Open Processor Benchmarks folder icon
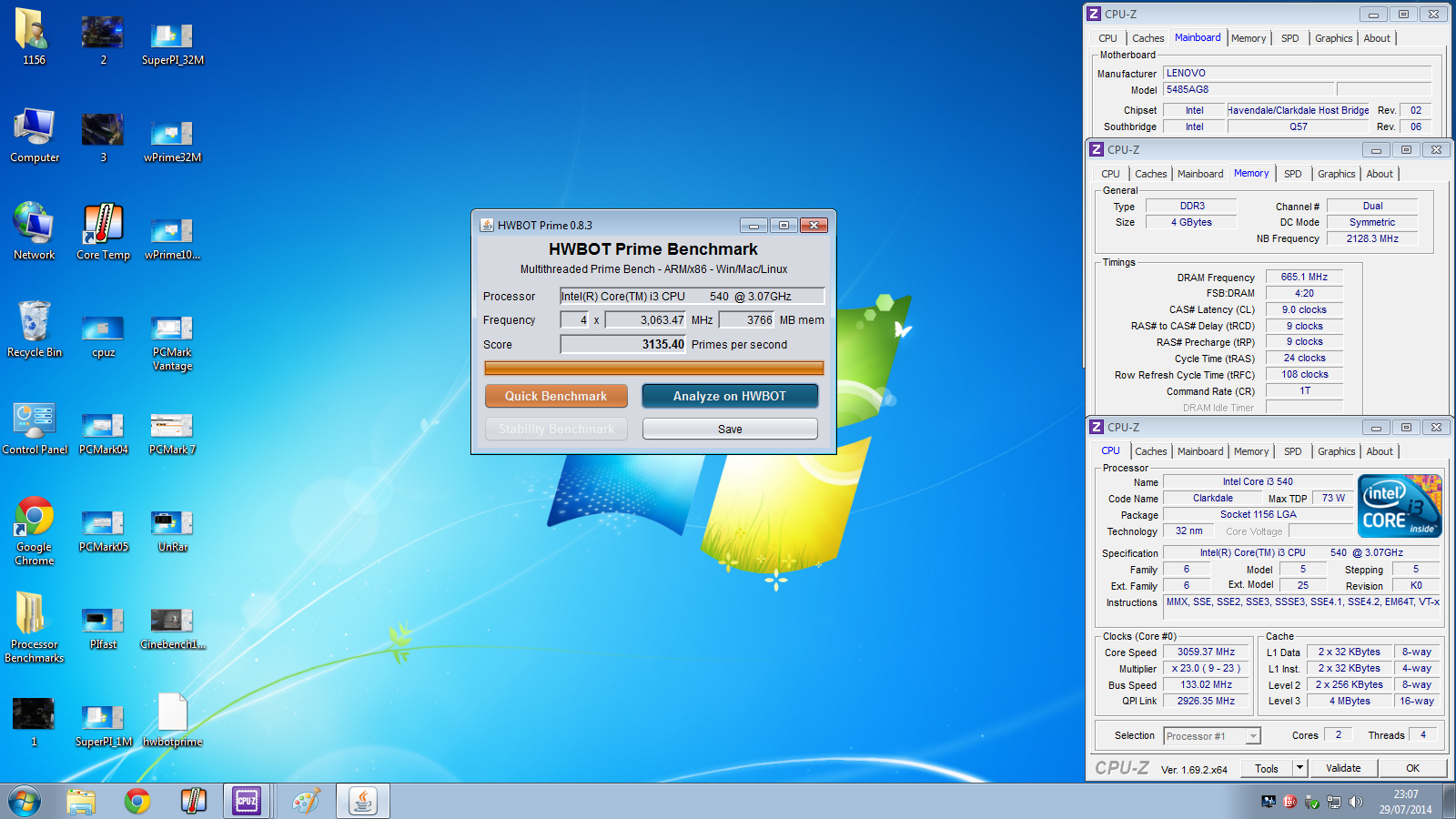 (34, 628)
